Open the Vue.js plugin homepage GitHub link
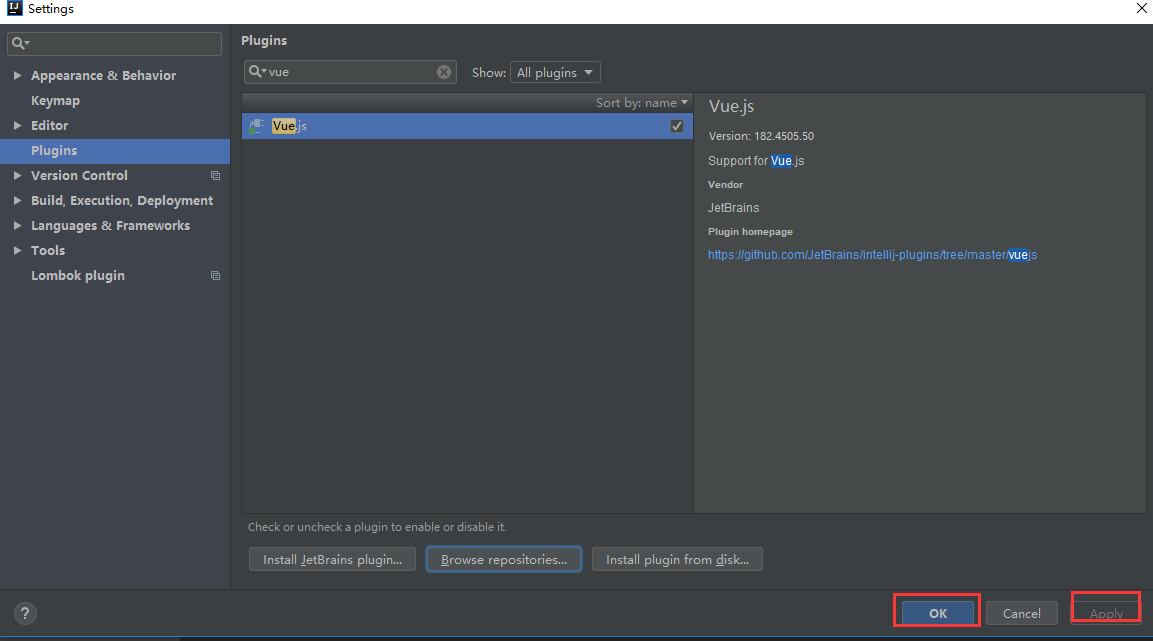The height and width of the screenshot is (641, 1153). (872, 255)
